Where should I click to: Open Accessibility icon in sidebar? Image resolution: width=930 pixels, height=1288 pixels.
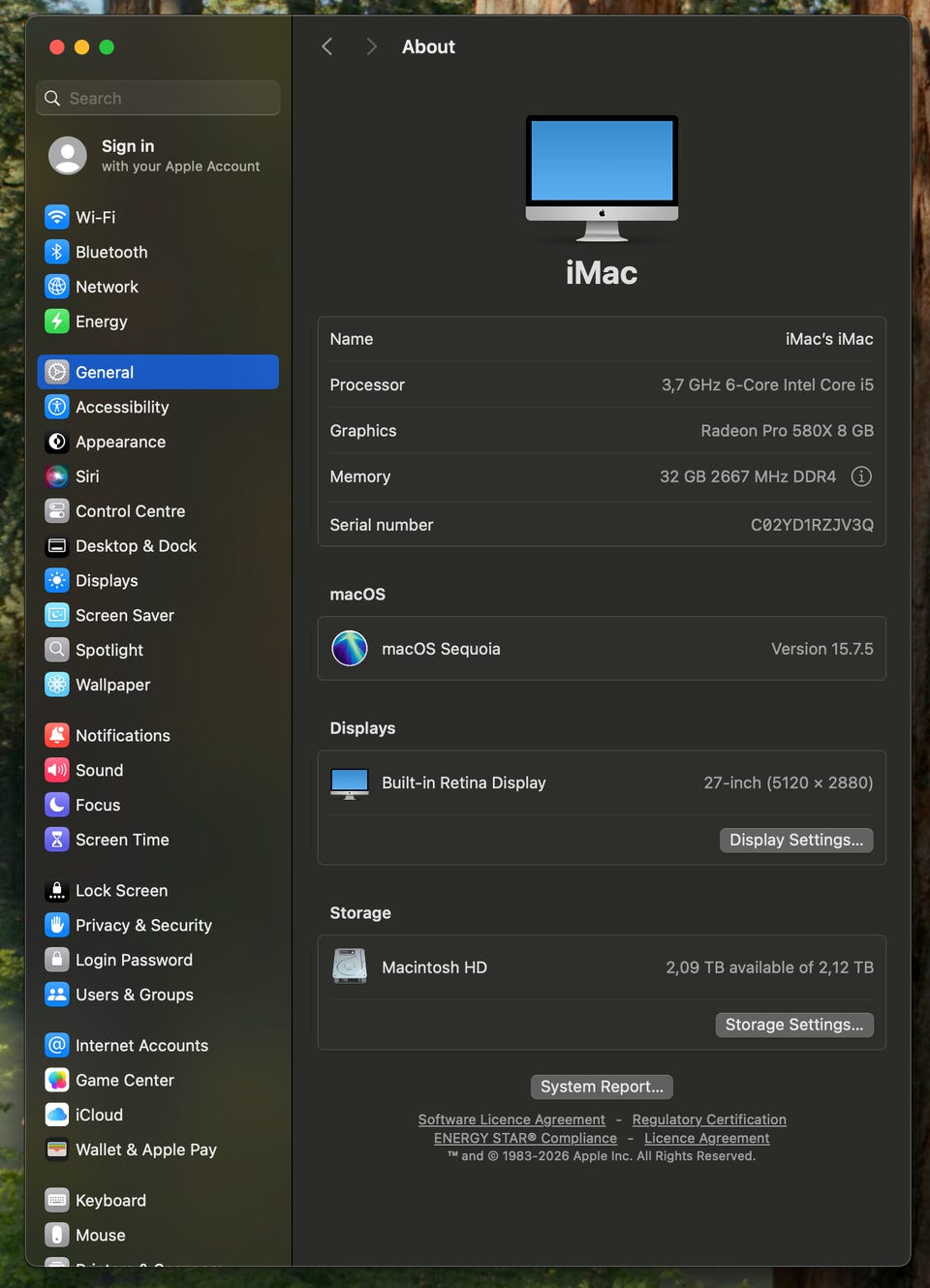point(57,407)
